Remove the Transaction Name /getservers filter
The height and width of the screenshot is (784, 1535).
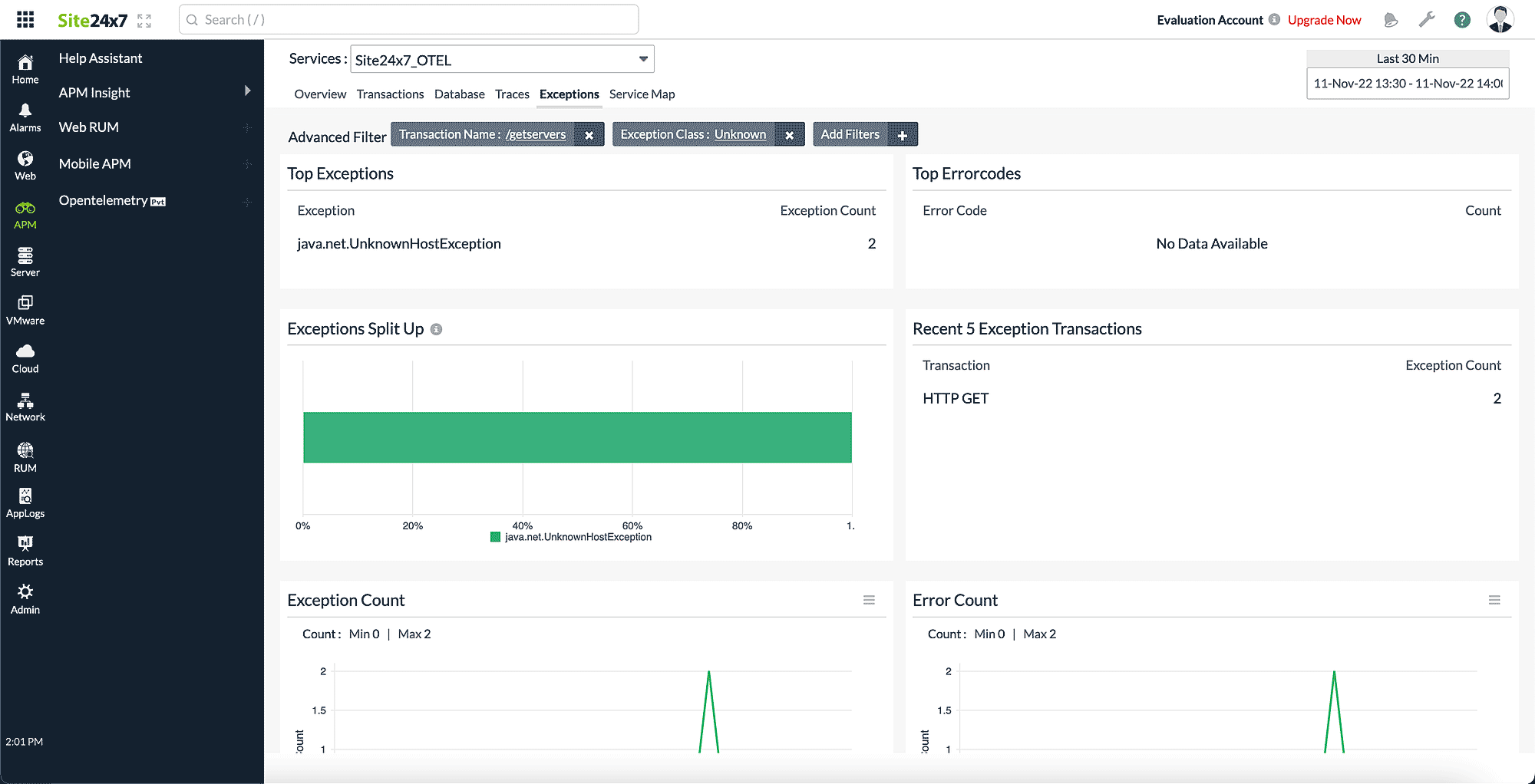pos(589,134)
